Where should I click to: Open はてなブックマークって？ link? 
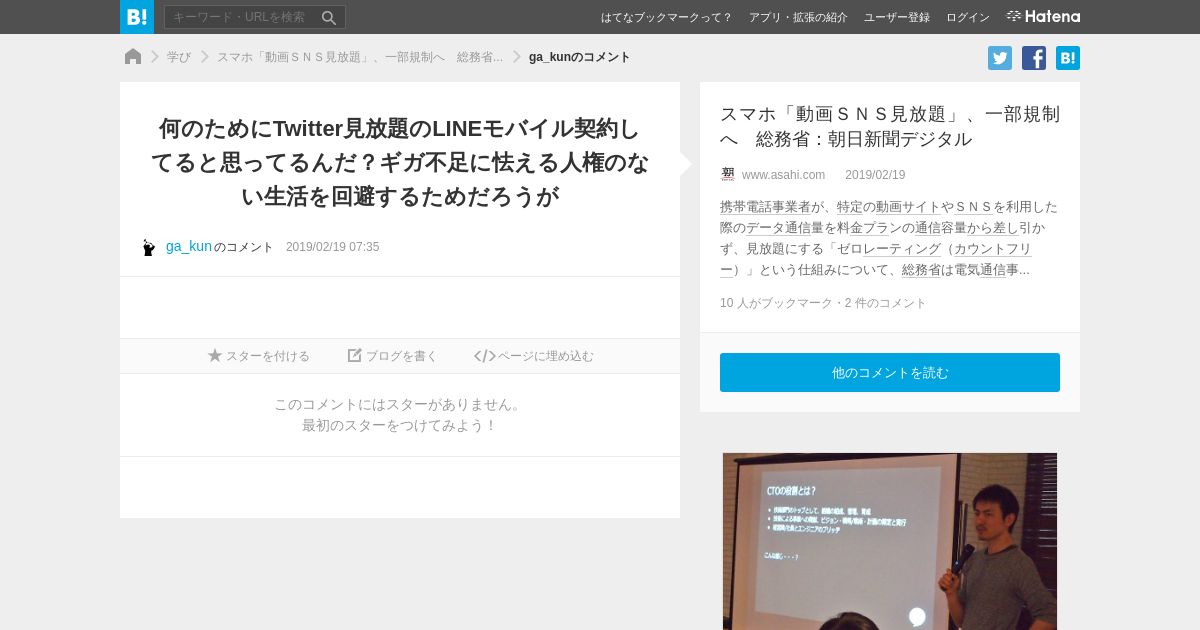(666, 17)
